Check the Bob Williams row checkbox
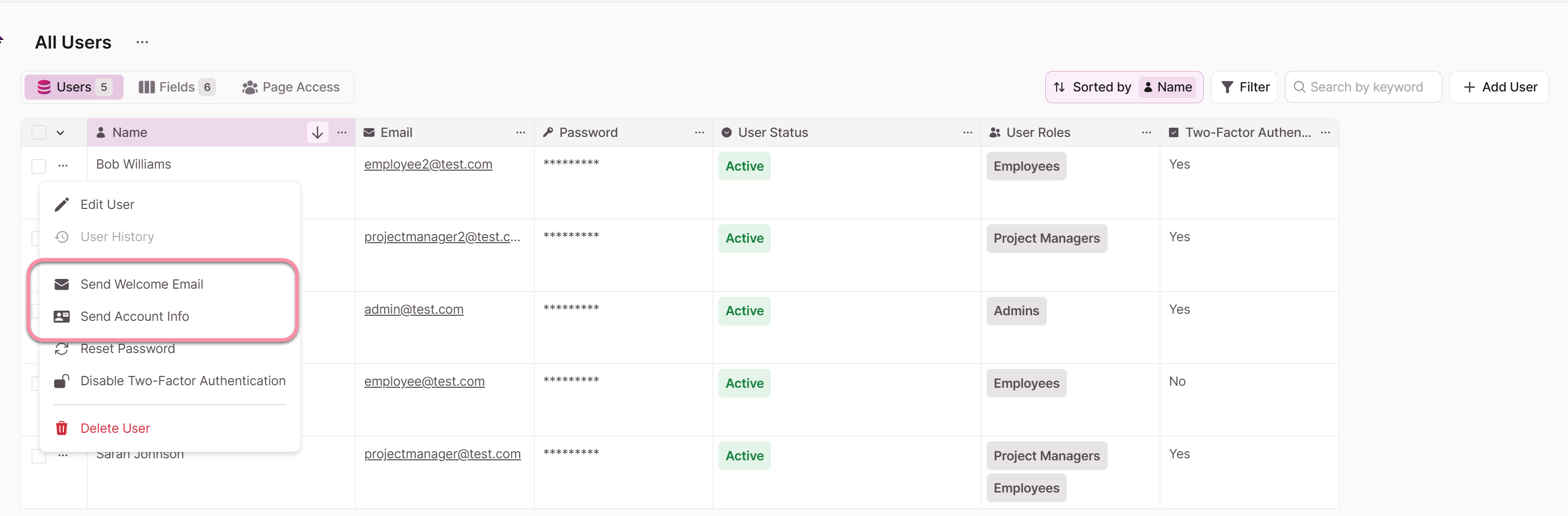 (x=39, y=166)
